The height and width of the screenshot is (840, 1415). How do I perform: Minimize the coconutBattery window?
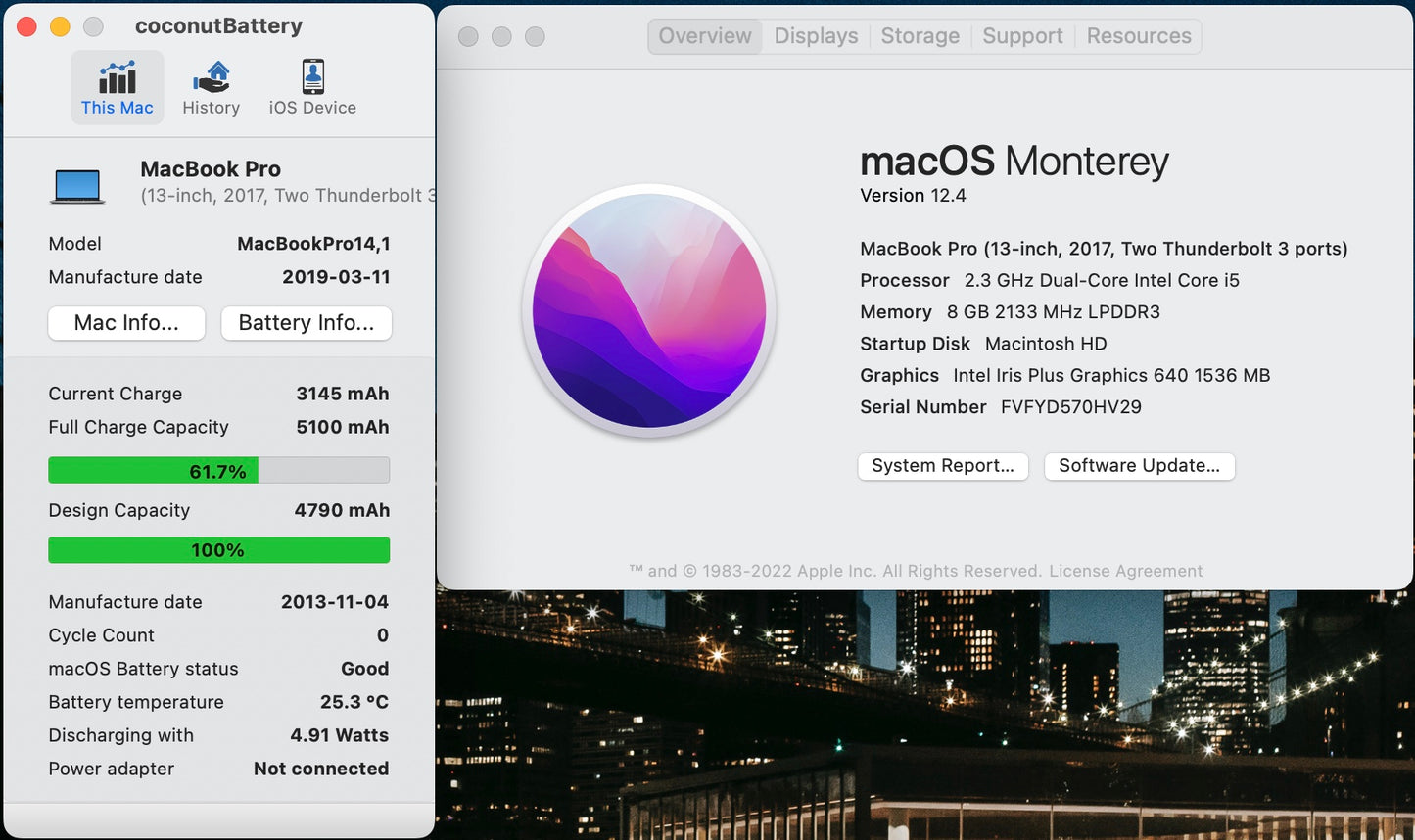pos(60,26)
